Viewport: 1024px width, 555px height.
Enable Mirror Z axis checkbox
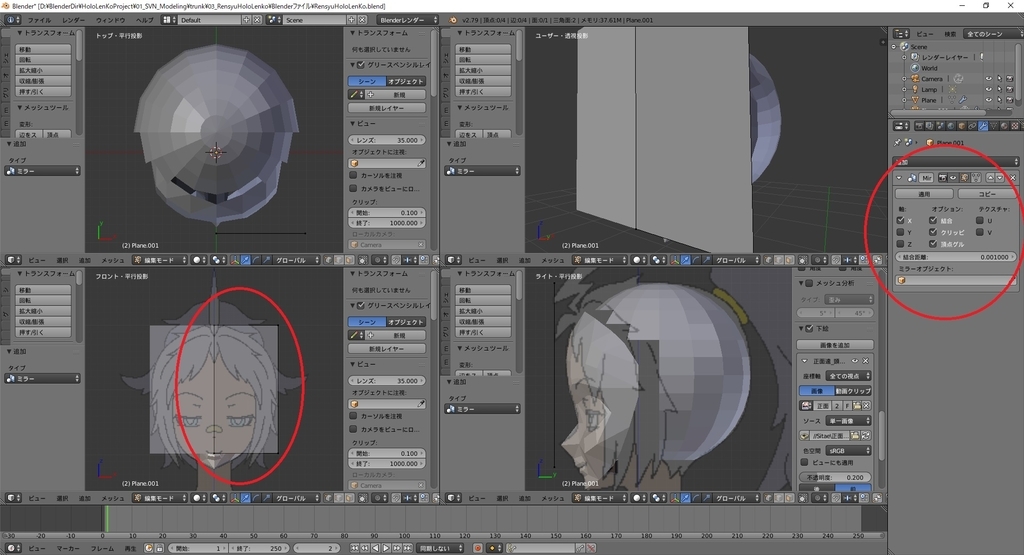901,244
